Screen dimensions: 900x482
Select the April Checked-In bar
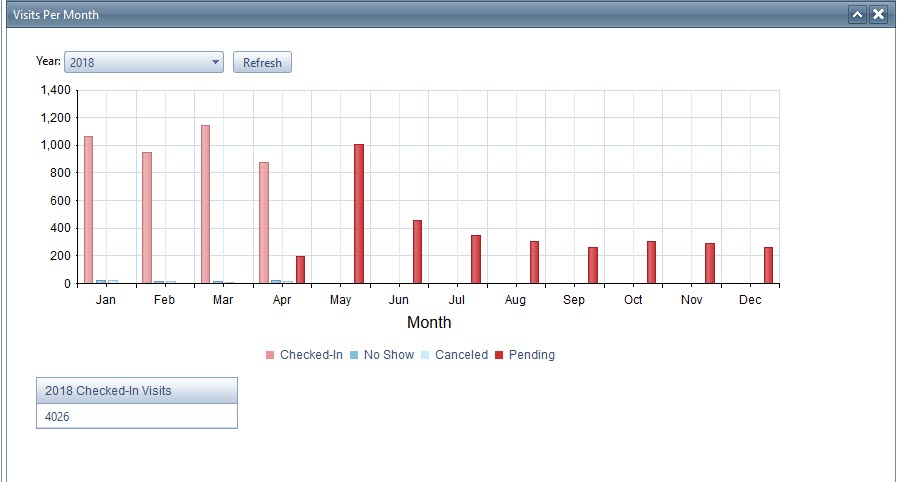click(264, 223)
